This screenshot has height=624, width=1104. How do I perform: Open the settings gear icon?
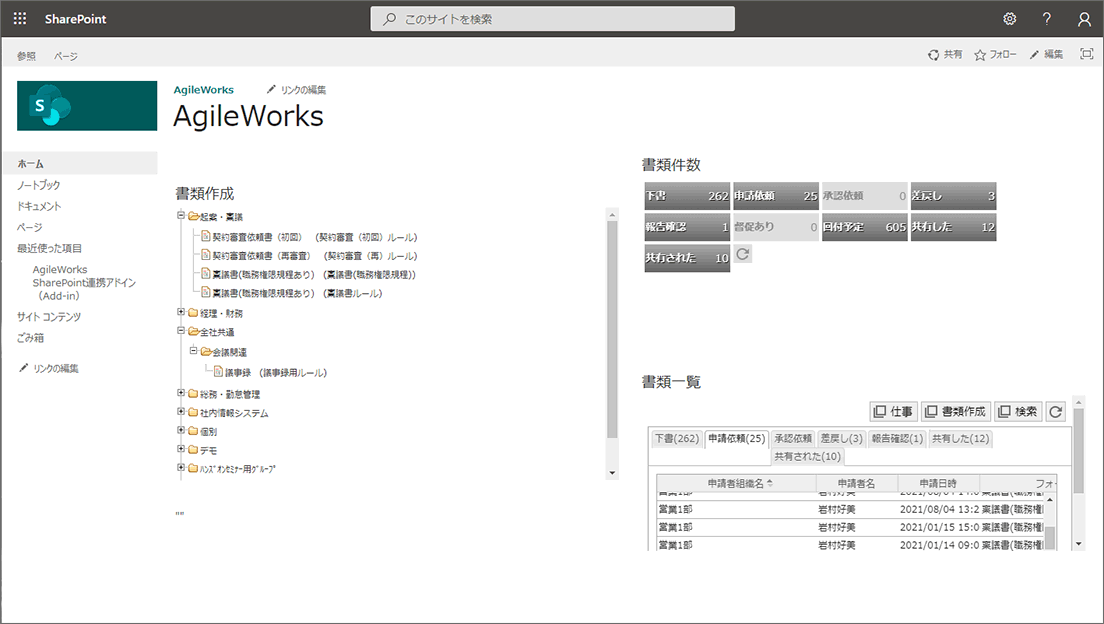(x=1010, y=19)
